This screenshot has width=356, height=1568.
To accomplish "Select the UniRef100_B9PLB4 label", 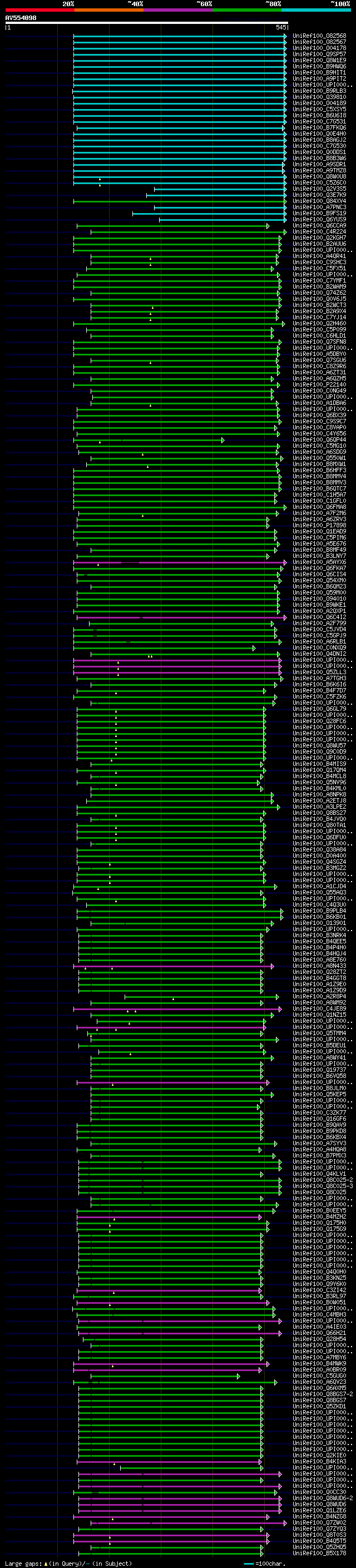I will click(x=319, y=911).
